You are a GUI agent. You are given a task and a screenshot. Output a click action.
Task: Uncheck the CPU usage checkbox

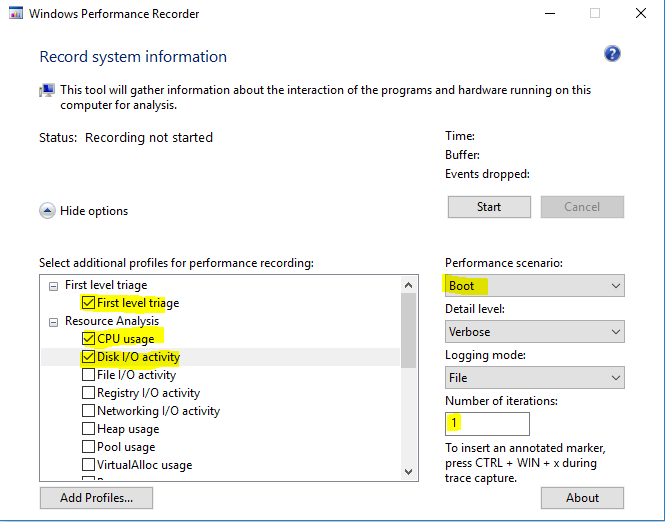click(89, 339)
